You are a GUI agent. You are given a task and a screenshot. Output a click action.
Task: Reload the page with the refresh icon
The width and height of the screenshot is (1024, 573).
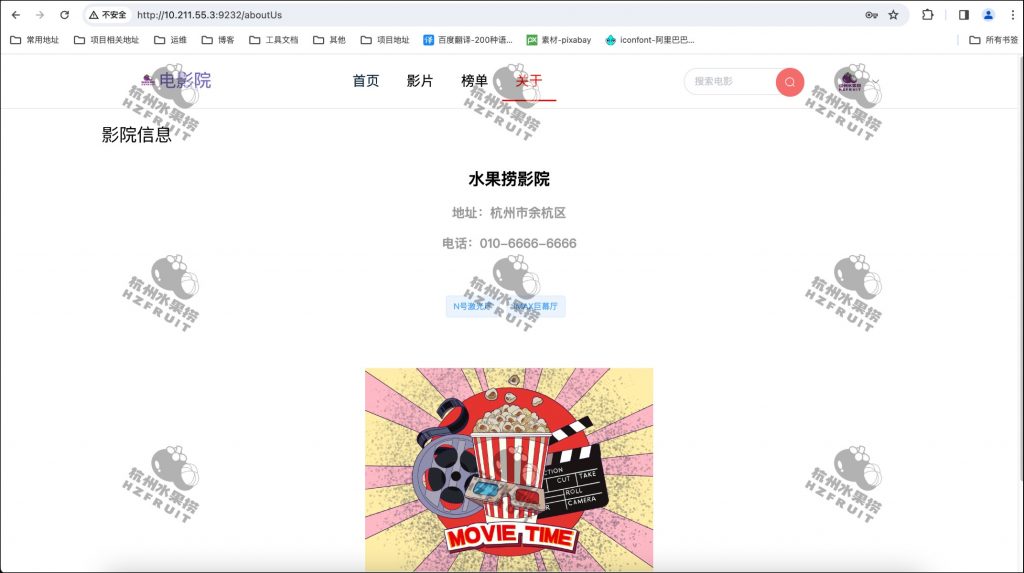(x=64, y=14)
